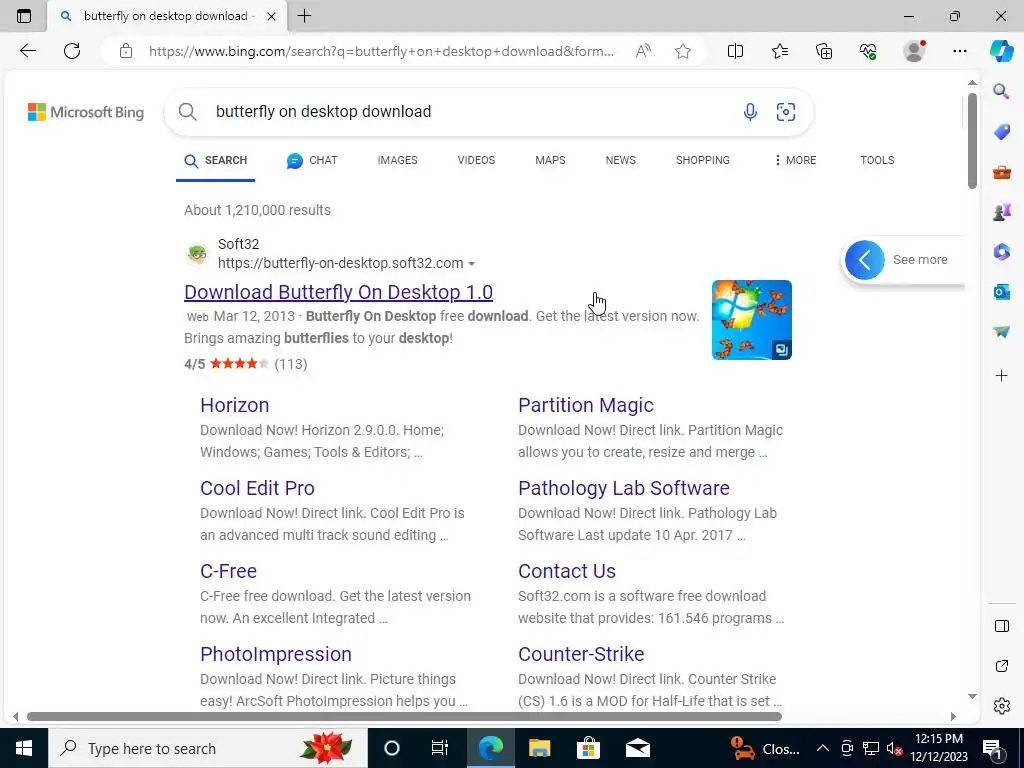This screenshot has width=1024, height=768.
Task: Toggle the sidebar panel layout icon
Action: (x=1001, y=626)
